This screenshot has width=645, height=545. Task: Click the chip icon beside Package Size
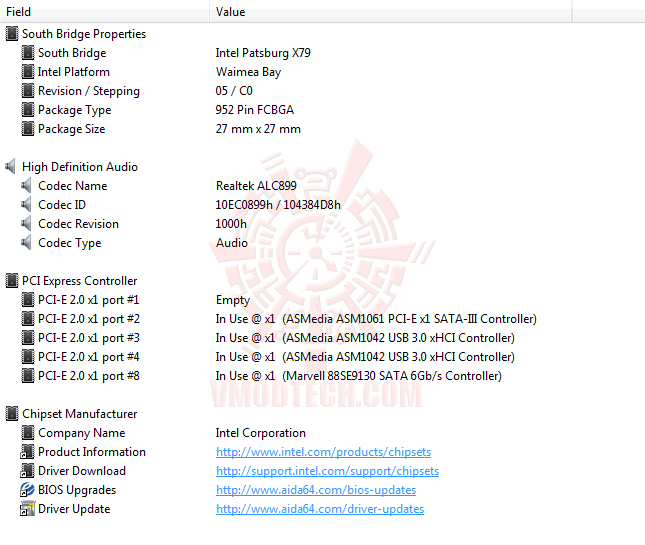(28, 129)
